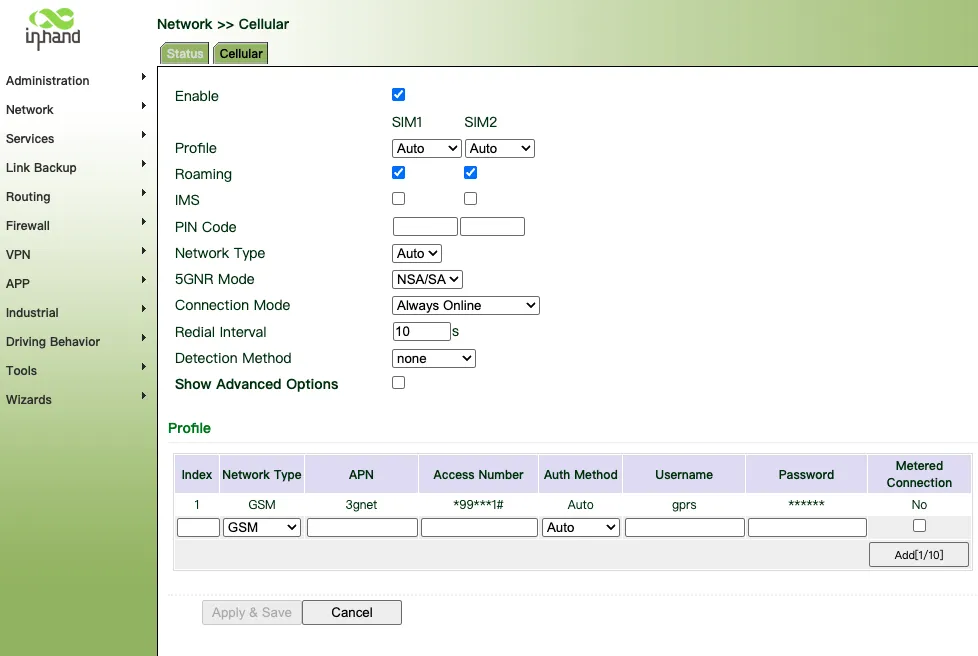Image resolution: width=978 pixels, height=656 pixels.
Task: Open the profile GSM network type dropdown
Action: 262,528
